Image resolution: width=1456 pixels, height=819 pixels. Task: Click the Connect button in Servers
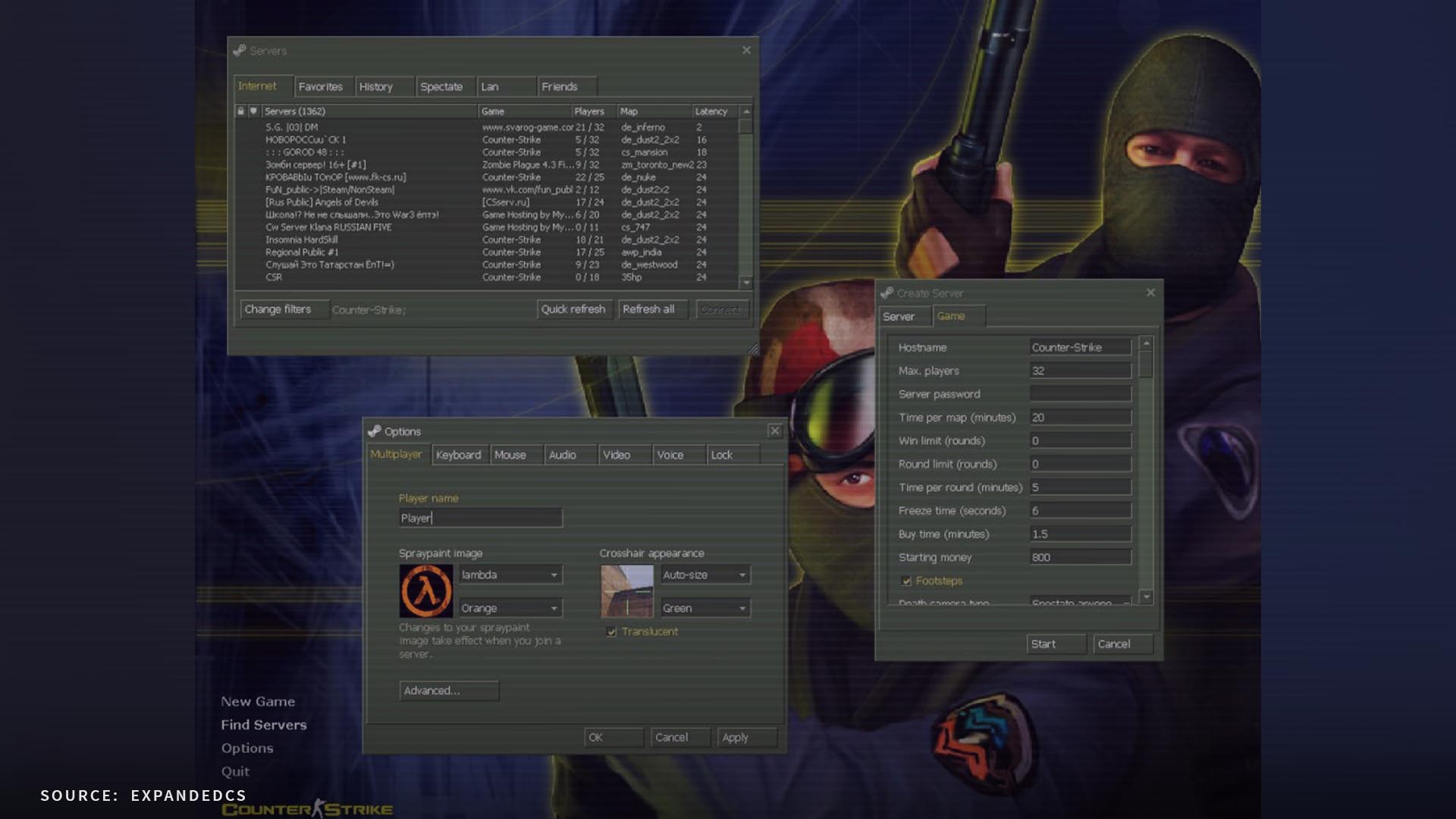(x=721, y=309)
